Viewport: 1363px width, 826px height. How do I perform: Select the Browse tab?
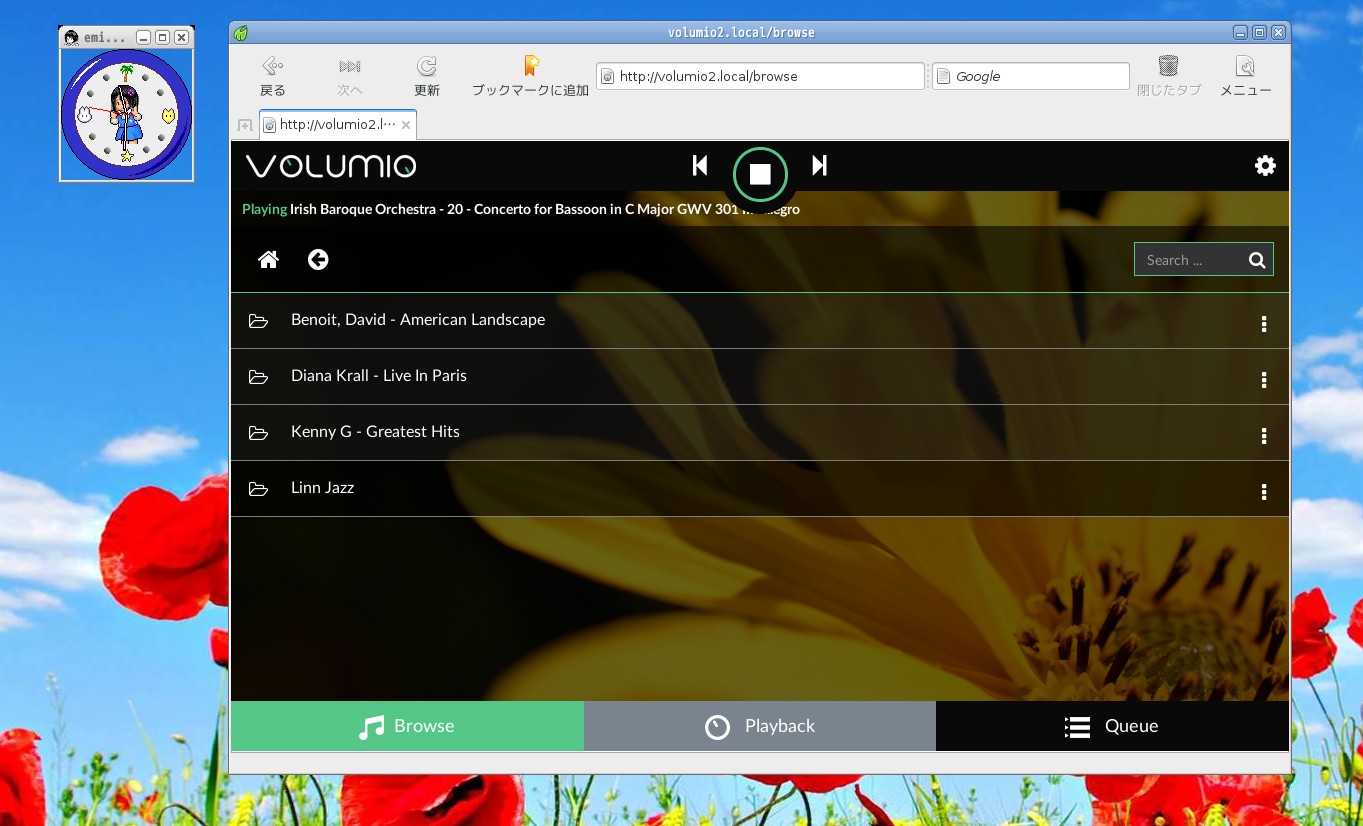(407, 726)
